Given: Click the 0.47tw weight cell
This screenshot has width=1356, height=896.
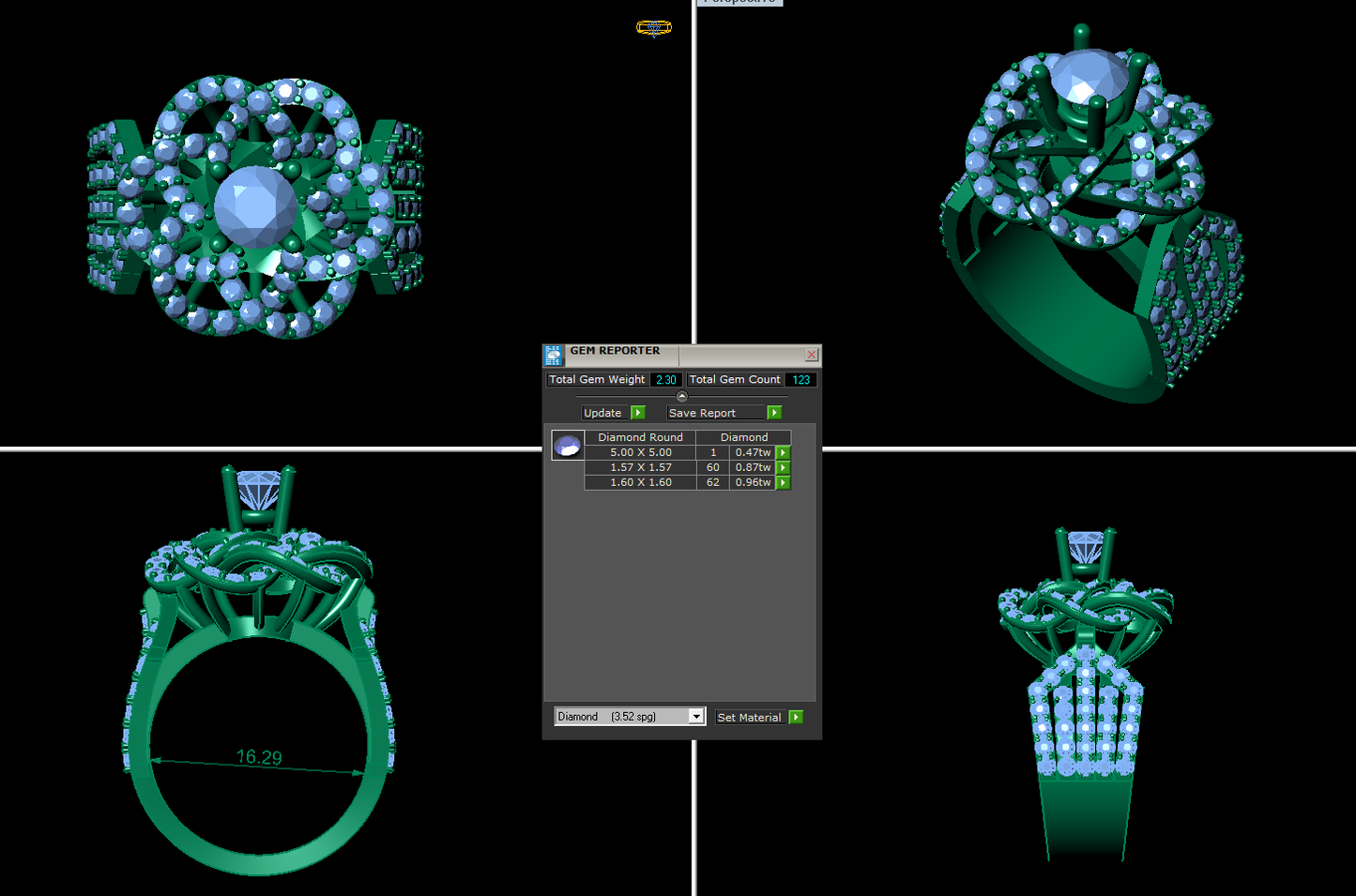Looking at the screenshot, I should (x=753, y=452).
